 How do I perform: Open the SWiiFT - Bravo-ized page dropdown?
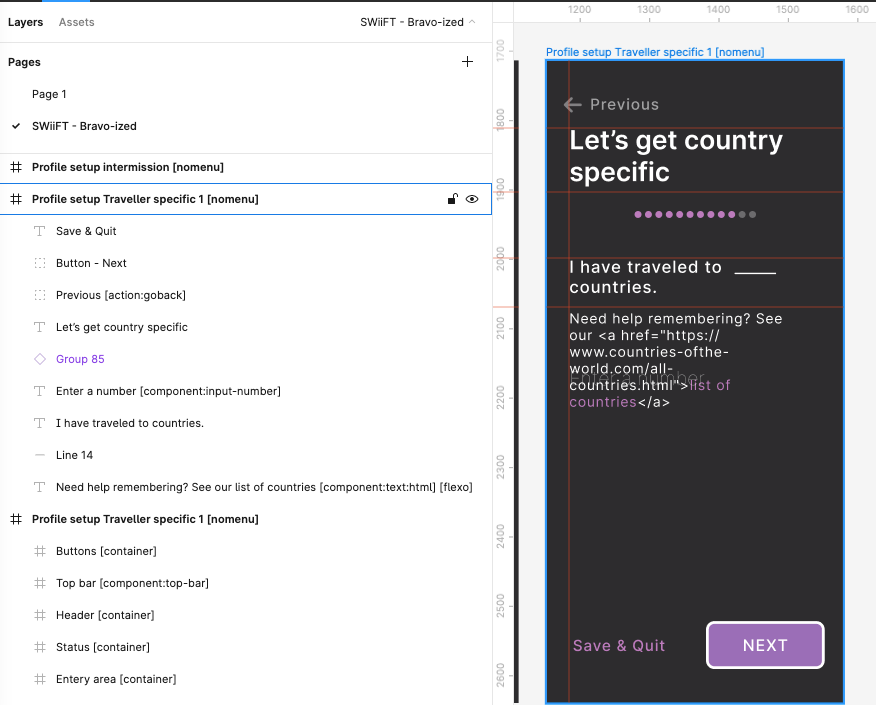point(417,22)
